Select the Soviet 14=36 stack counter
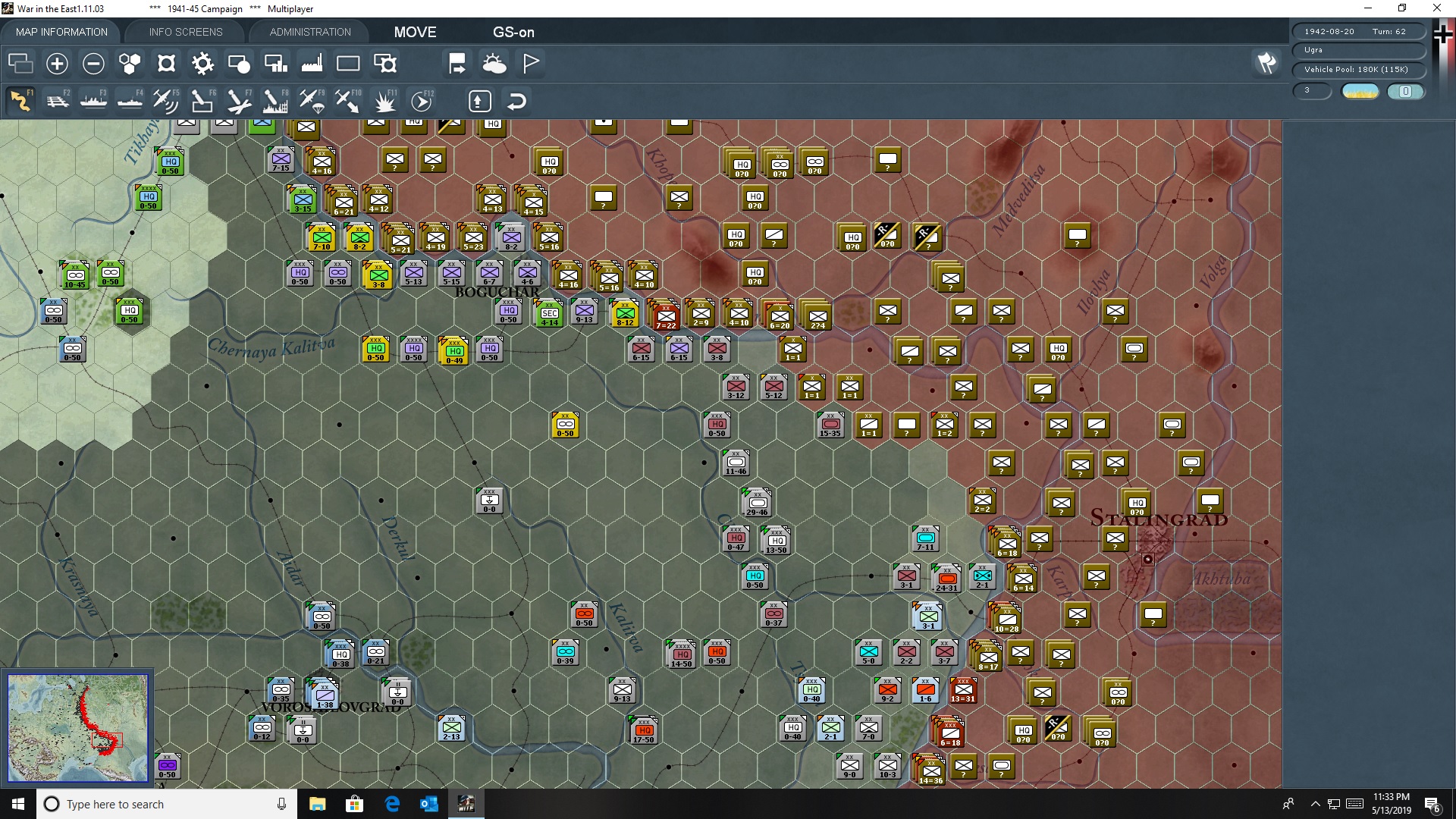Image resolution: width=1456 pixels, height=819 pixels. click(x=930, y=770)
